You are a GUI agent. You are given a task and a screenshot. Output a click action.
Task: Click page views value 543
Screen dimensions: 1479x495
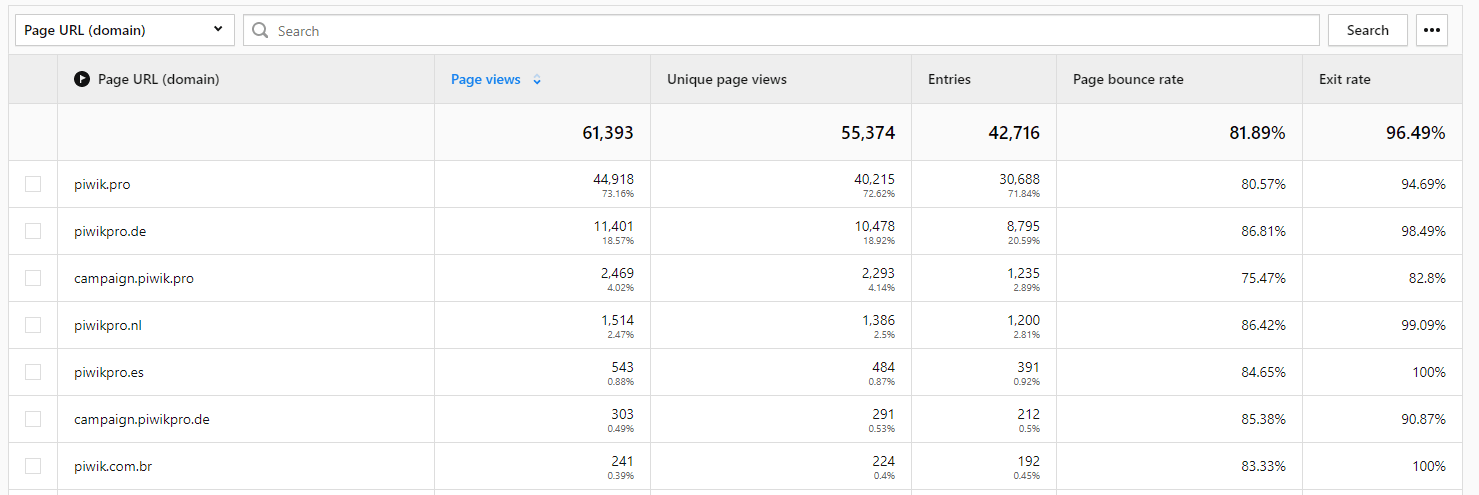pyautogui.click(x=622, y=367)
